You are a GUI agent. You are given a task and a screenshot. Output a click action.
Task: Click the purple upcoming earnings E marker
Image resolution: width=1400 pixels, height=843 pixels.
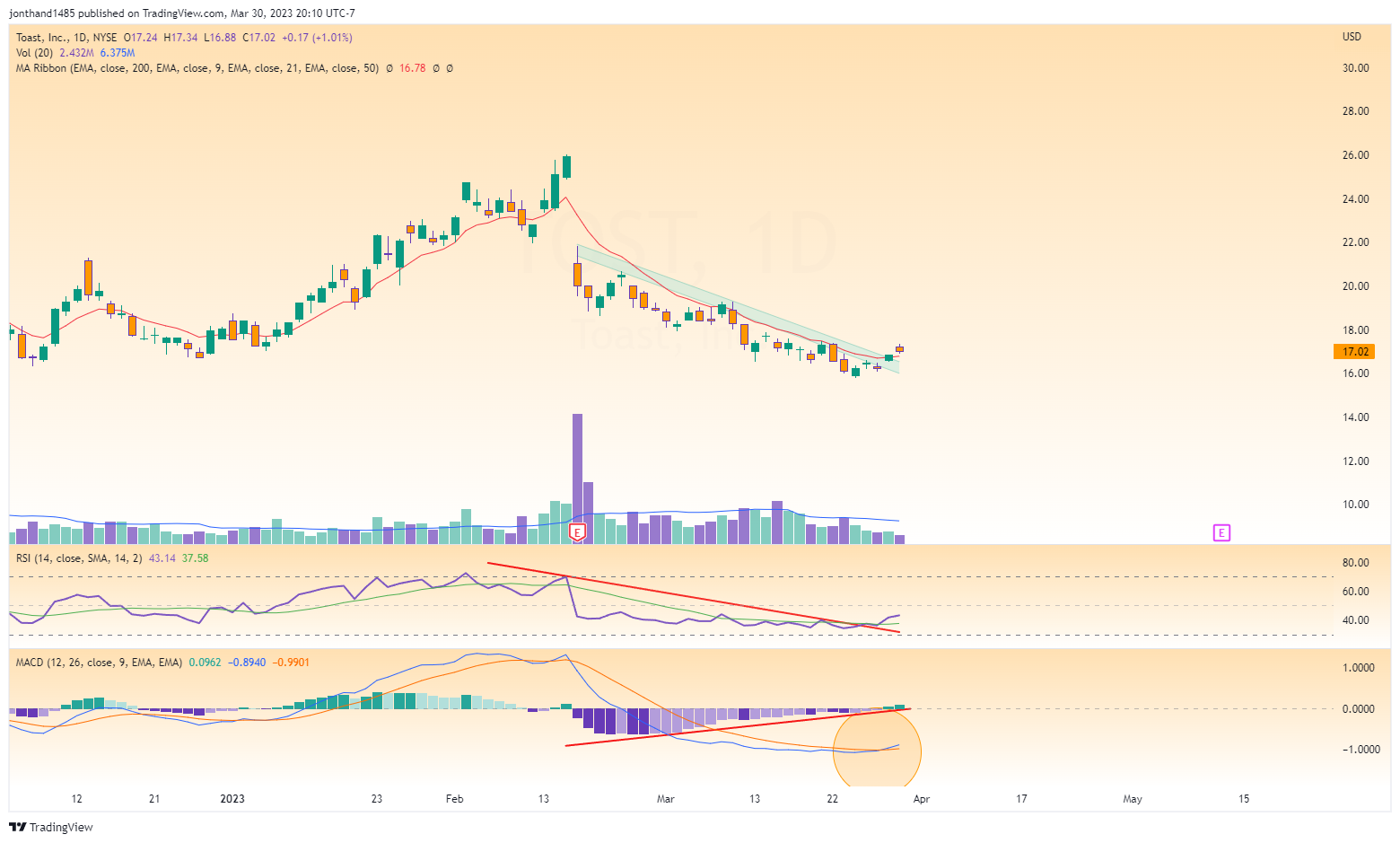click(1221, 532)
